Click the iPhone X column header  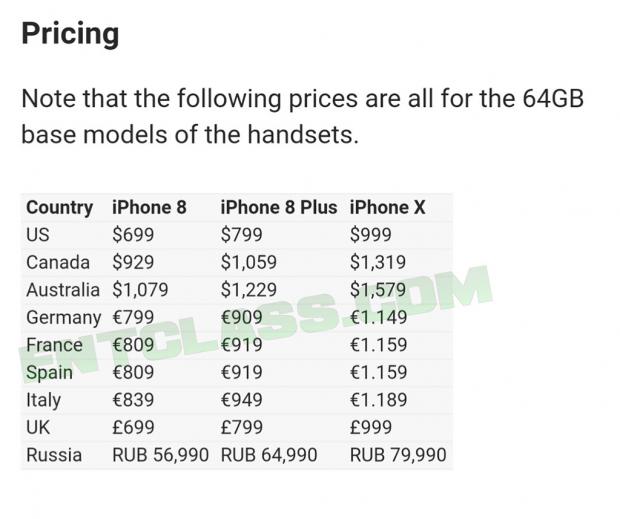387,208
